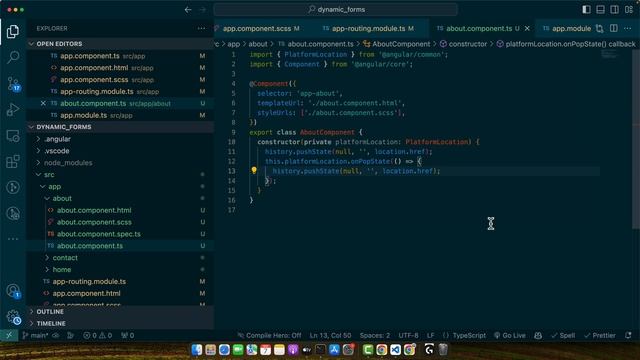Toggle Spell checker in status bar
The width and height of the screenshot is (640, 360).
point(563,336)
